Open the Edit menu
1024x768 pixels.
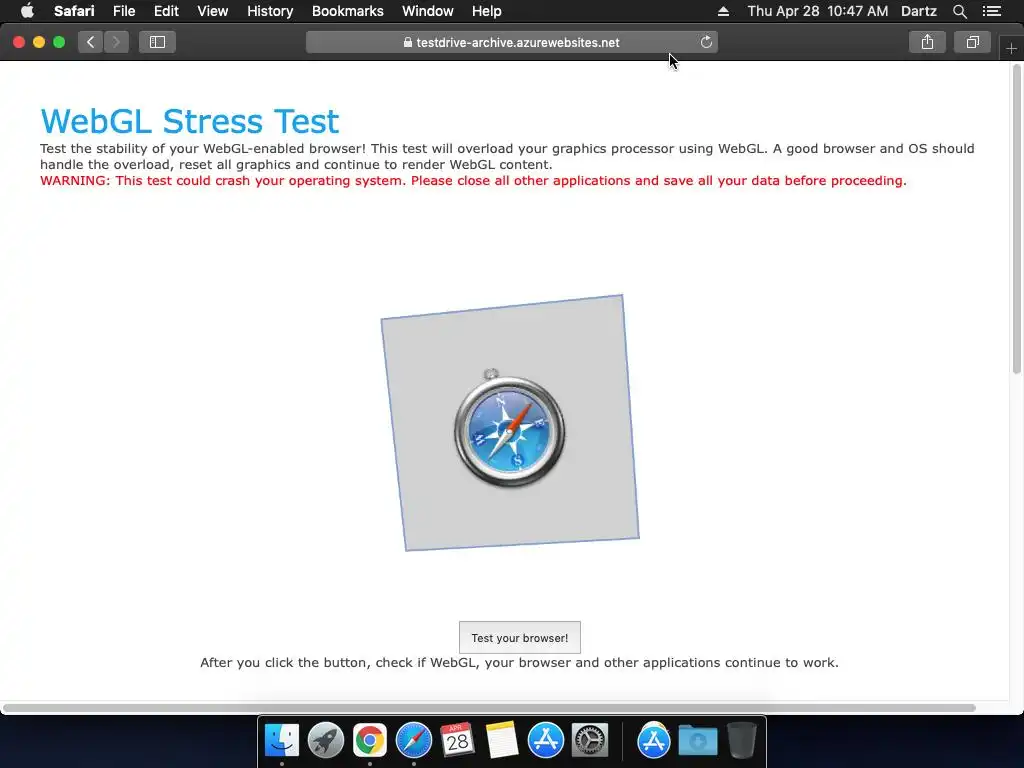pos(166,11)
